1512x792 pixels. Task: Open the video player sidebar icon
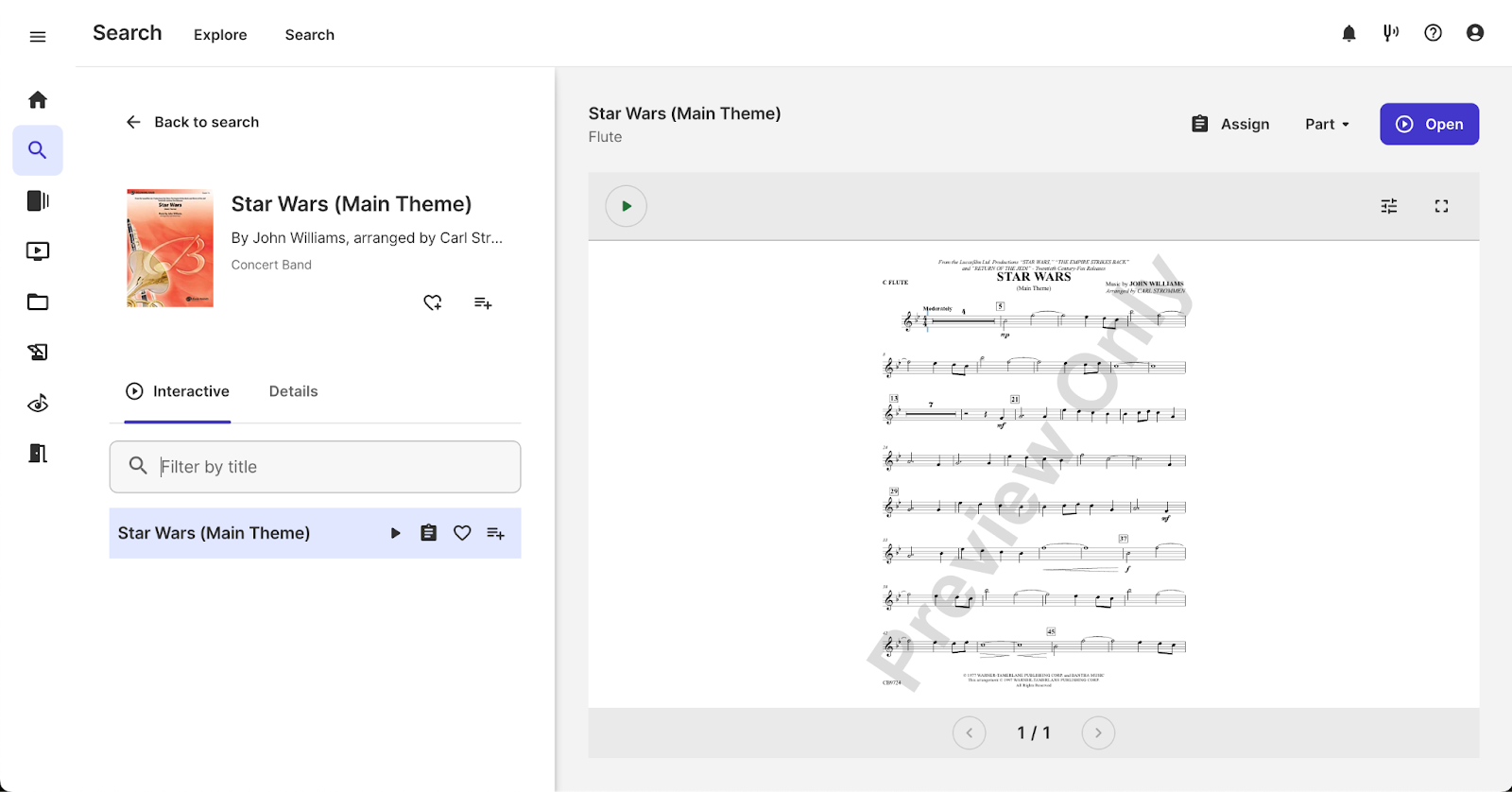(38, 251)
